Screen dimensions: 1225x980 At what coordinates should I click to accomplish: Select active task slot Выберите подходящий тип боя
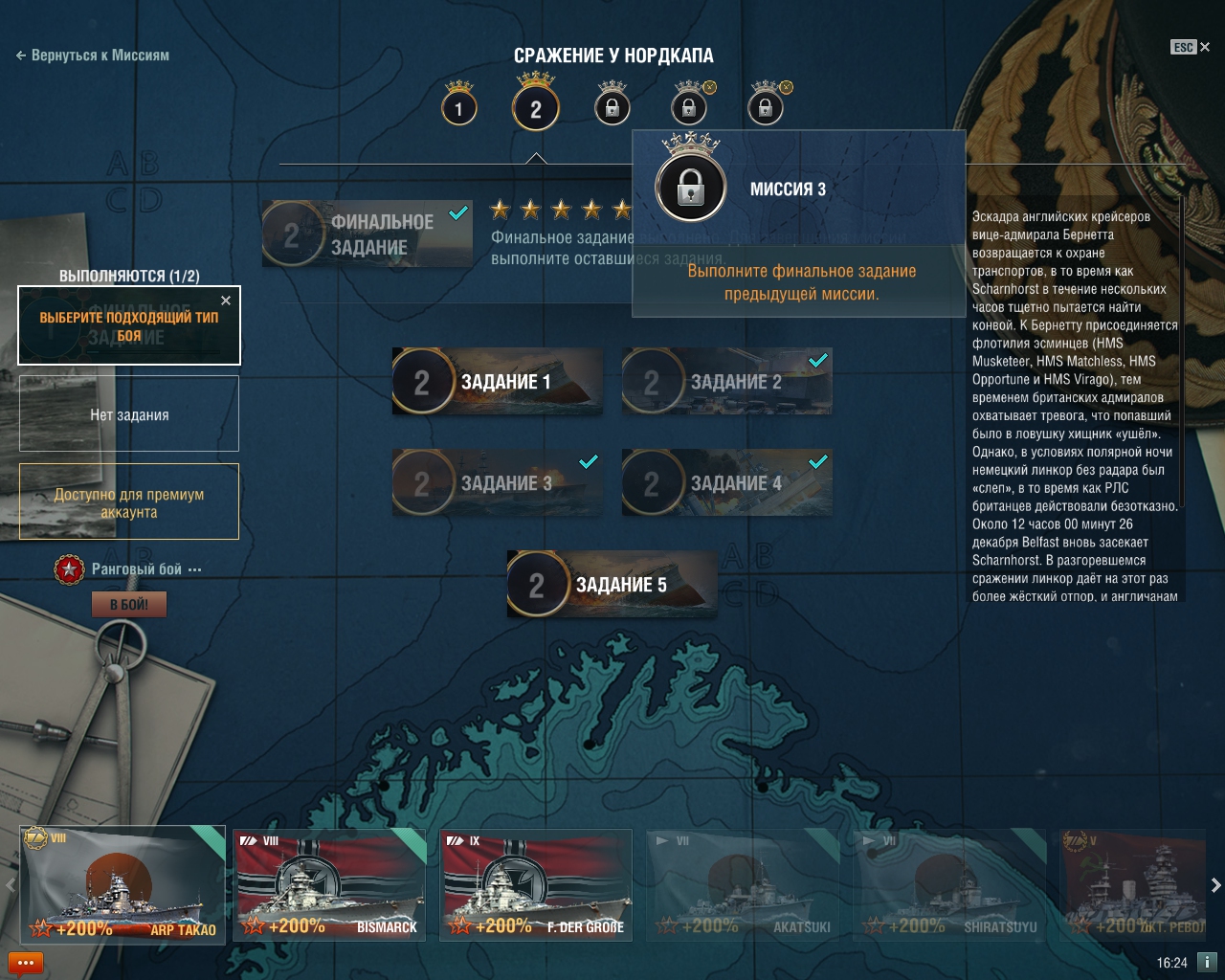coord(129,325)
